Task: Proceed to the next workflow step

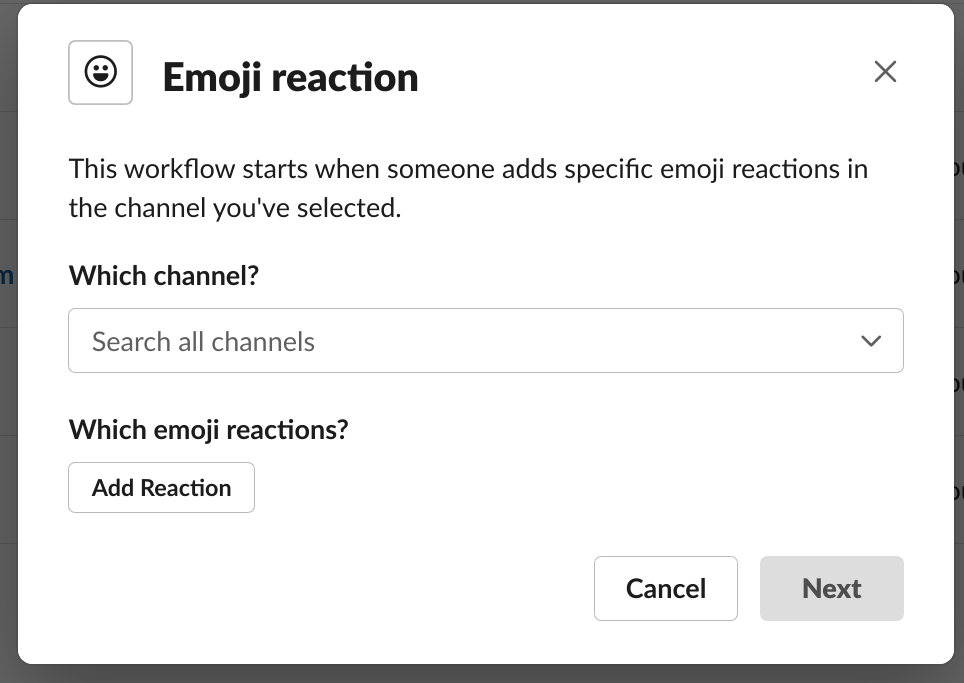Action: [831, 588]
